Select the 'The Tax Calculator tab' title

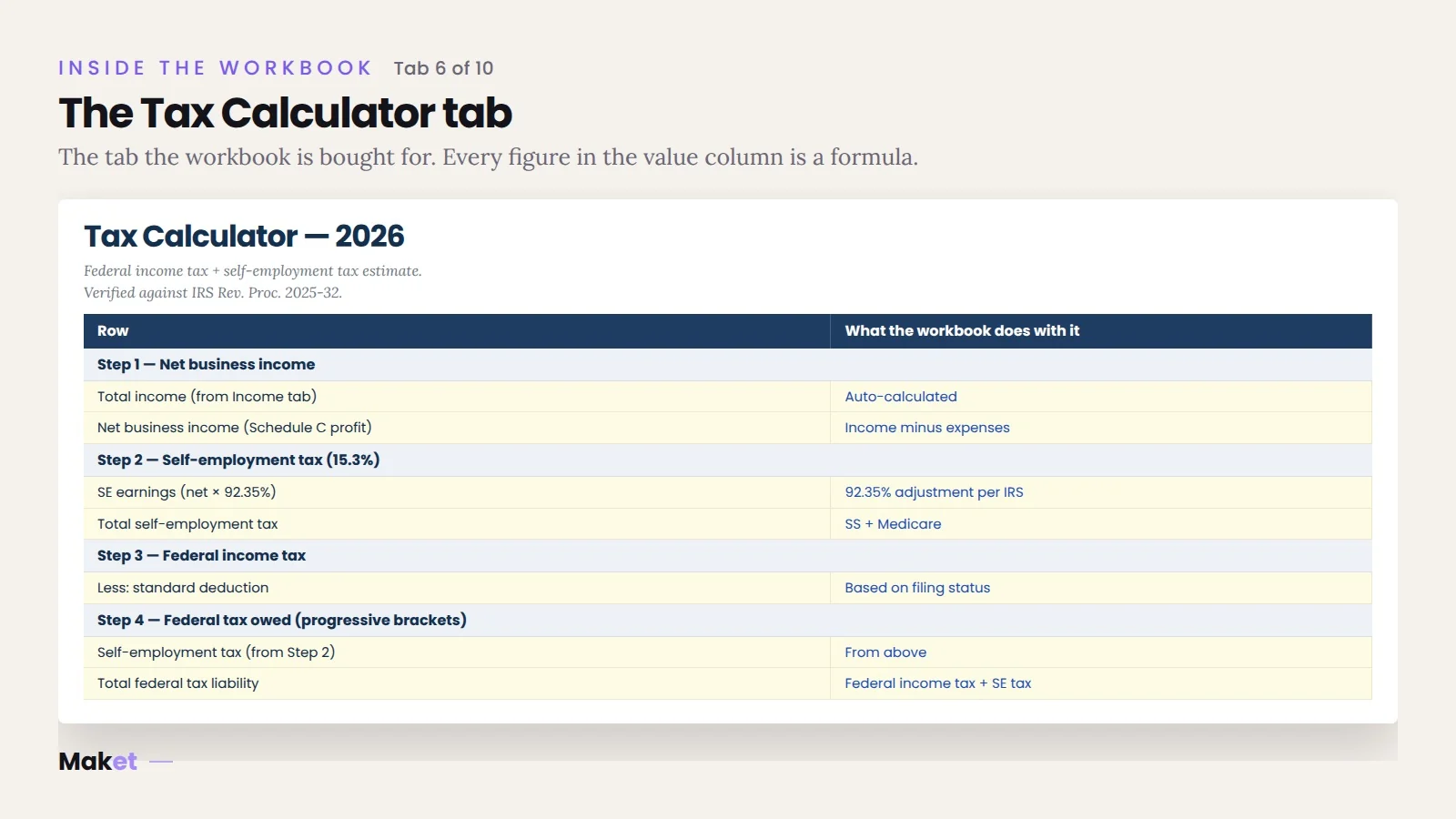point(286,113)
